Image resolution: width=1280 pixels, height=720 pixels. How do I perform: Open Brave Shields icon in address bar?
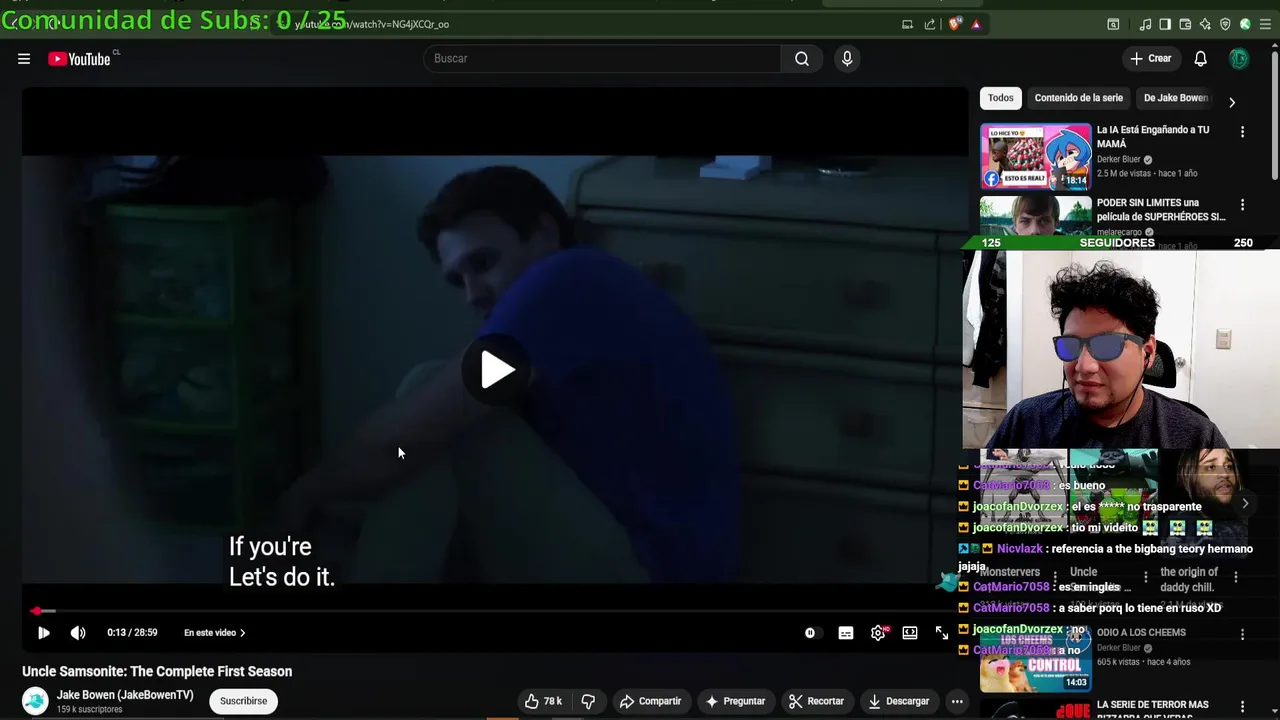pyautogui.click(x=956, y=24)
